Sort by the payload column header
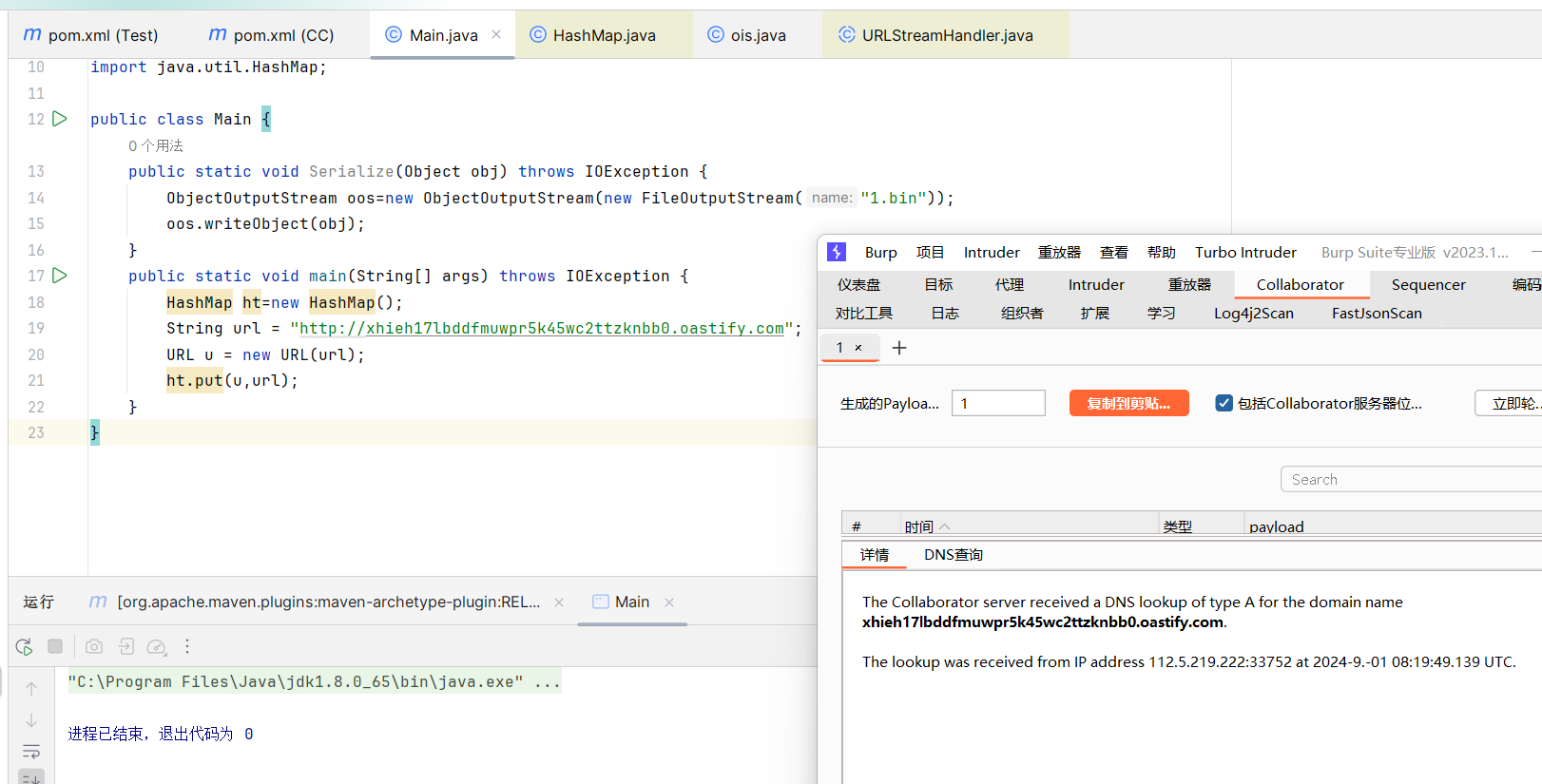The width and height of the screenshot is (1542, 784). [1393, 526]
